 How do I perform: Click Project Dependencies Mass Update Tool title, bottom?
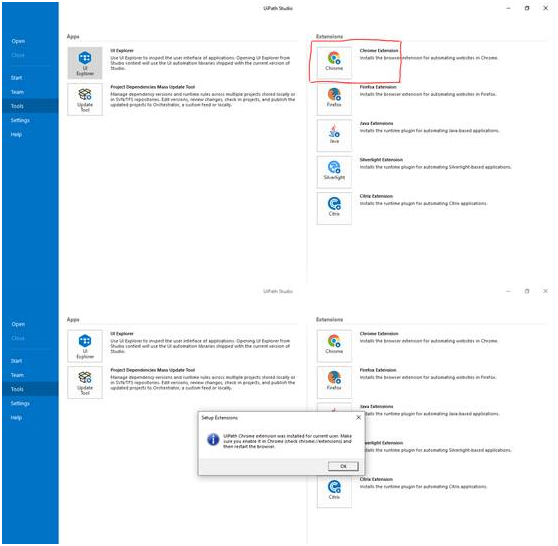tap(153, 370)
